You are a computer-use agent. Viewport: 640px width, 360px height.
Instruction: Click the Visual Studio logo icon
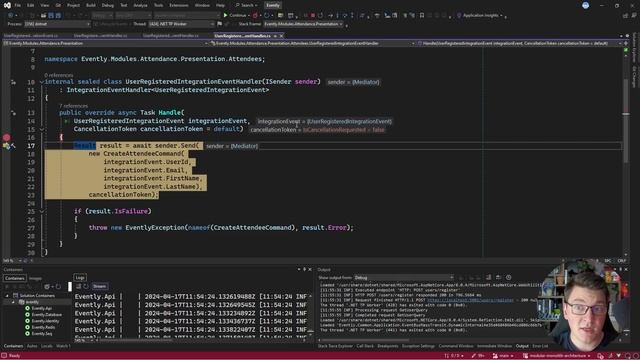[x=7, y=5]
